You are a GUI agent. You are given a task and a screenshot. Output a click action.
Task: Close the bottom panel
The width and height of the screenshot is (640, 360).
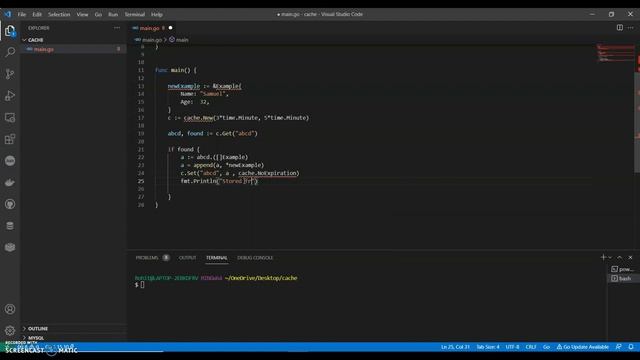coord(630,258)
